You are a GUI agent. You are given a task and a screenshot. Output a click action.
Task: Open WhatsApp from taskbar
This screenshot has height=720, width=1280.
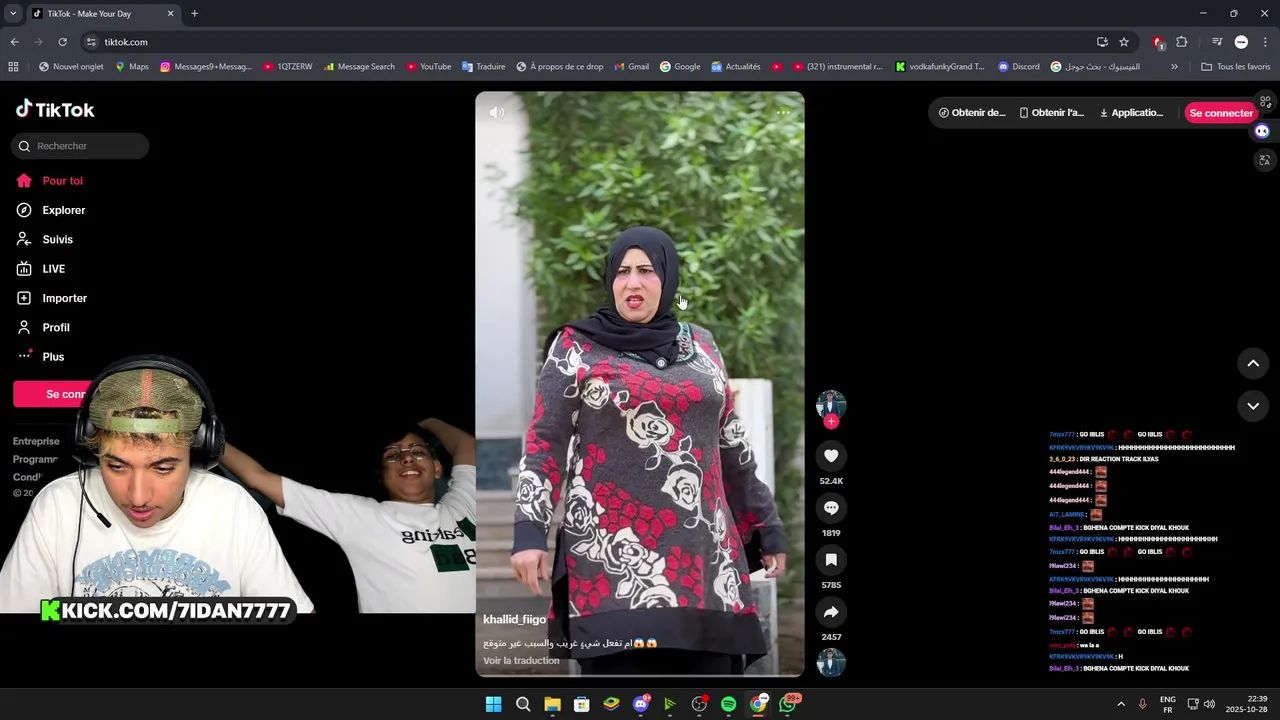[x=788, y=704]
